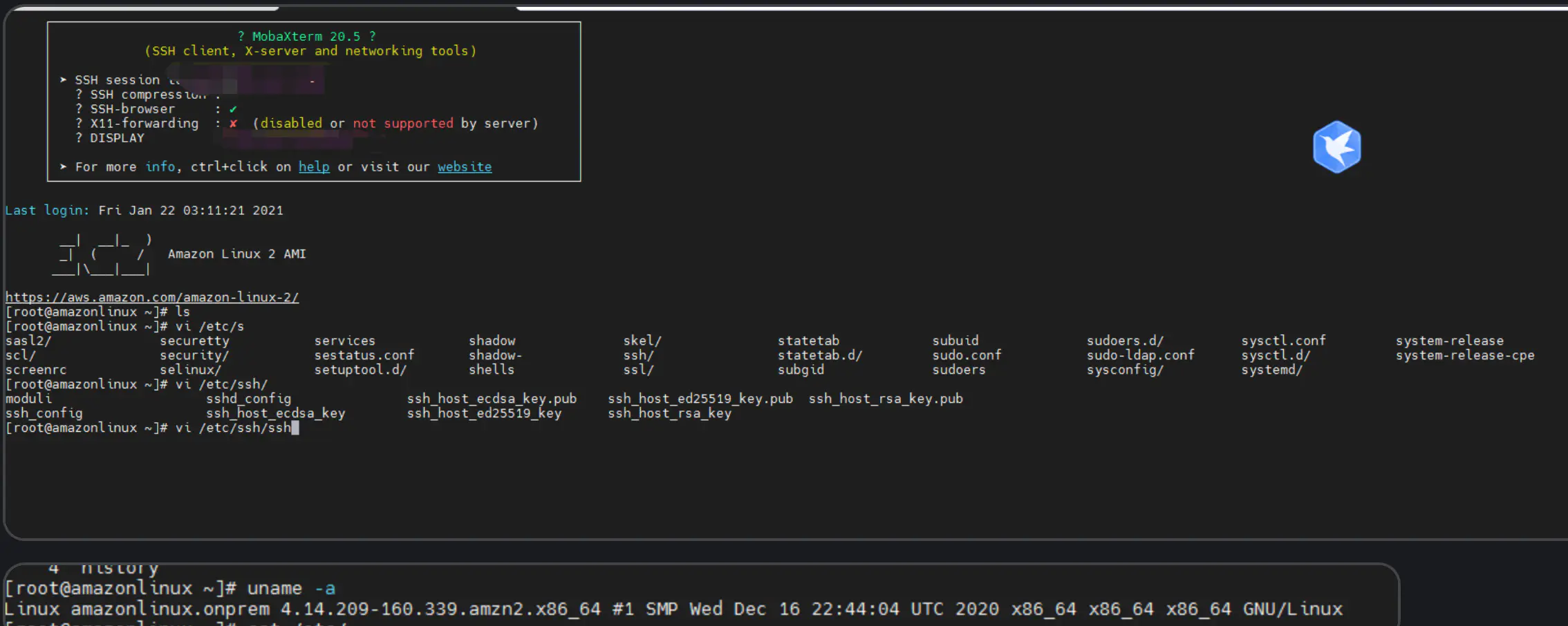Click the 'Amazon Linux 2 AMI' text
Screen dimensions: 1568x626
[x=236, y=254]
